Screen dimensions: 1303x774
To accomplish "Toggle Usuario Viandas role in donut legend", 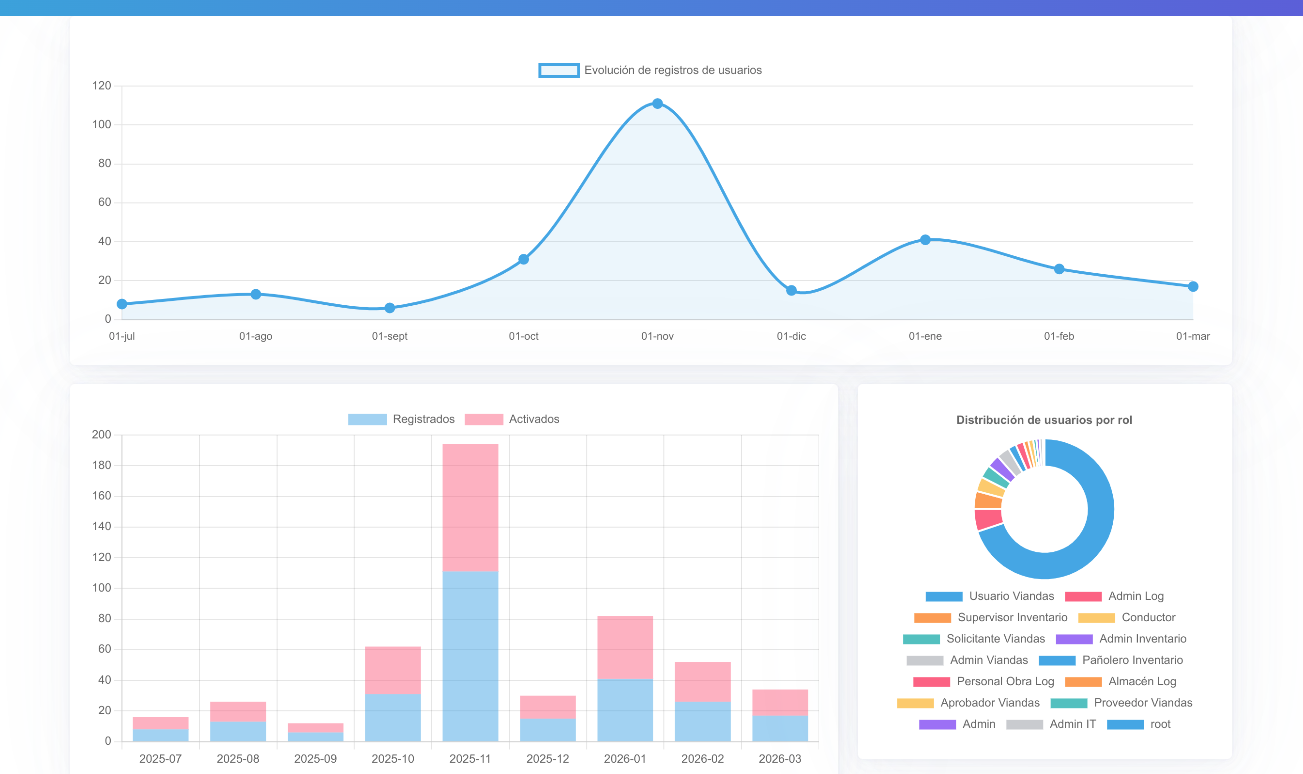I will tap(990, 596).
